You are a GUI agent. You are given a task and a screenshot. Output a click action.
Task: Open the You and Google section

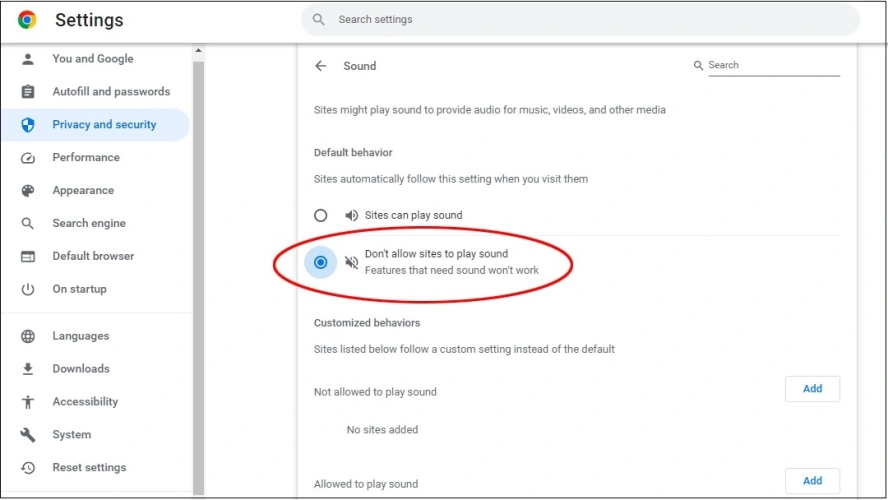pyautogui.click(x=92, y=59)
